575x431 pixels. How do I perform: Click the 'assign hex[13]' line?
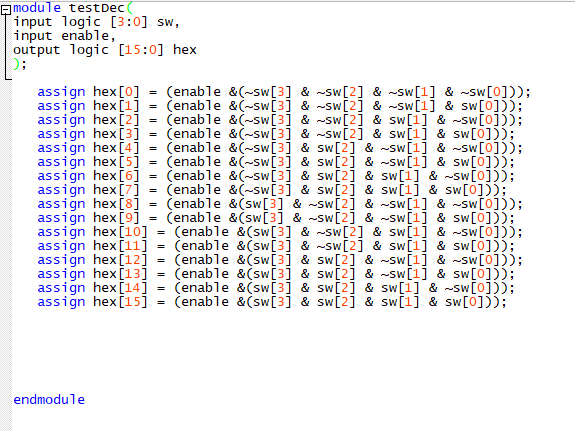pyautogui.click(x=276, y=274)
